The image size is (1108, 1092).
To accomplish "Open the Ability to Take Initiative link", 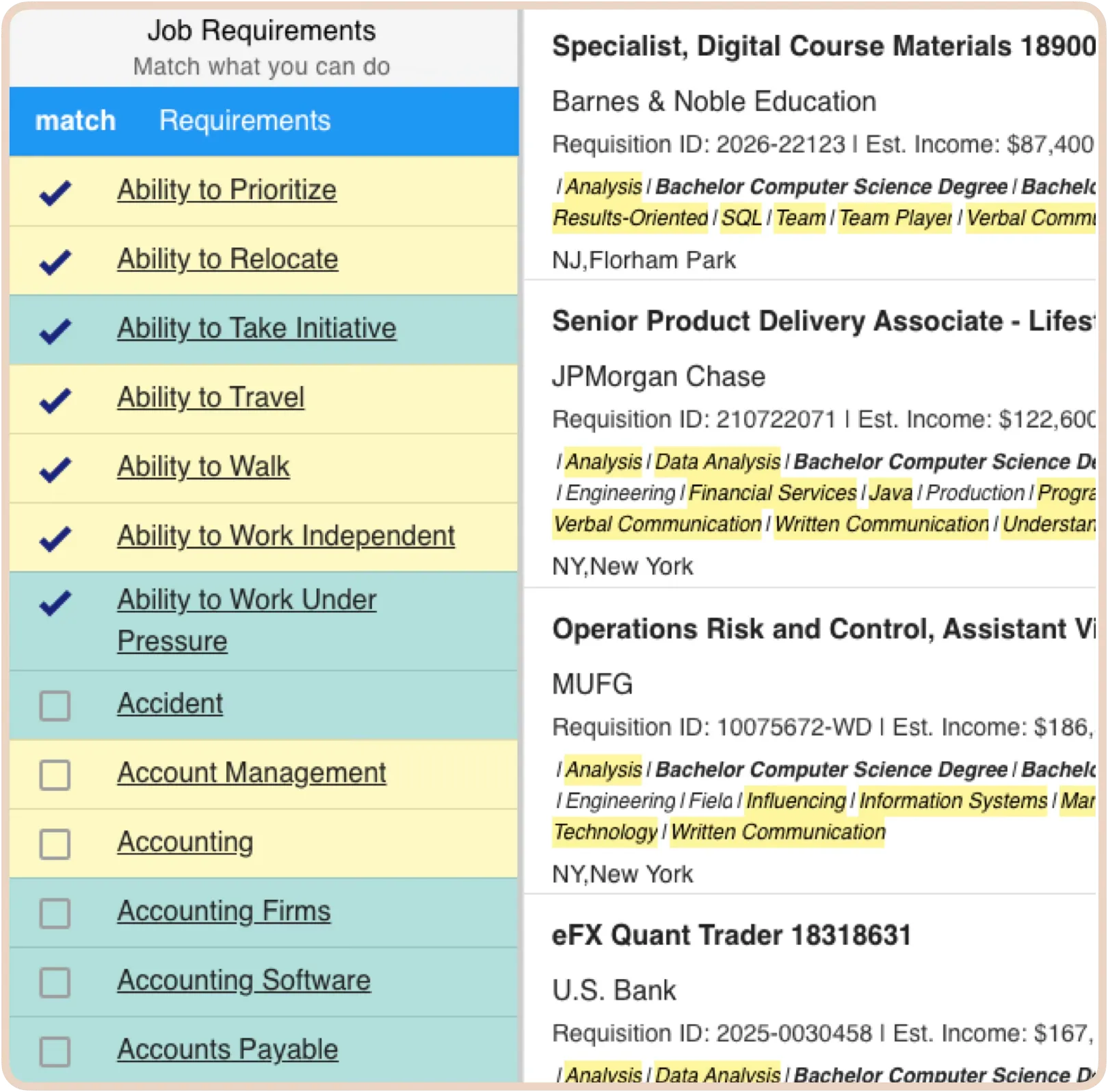I will 256,328.
